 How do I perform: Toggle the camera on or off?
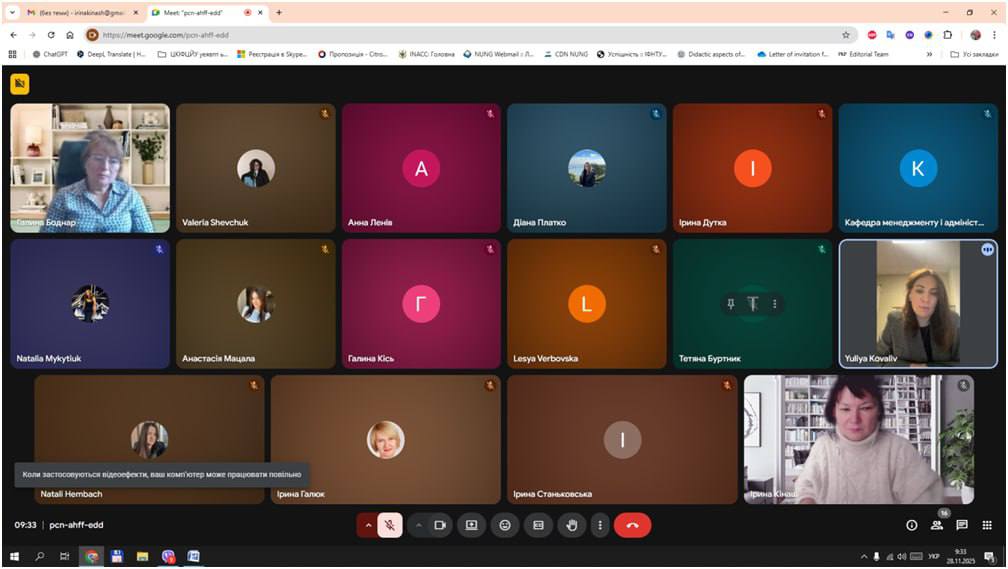[439, 525]
